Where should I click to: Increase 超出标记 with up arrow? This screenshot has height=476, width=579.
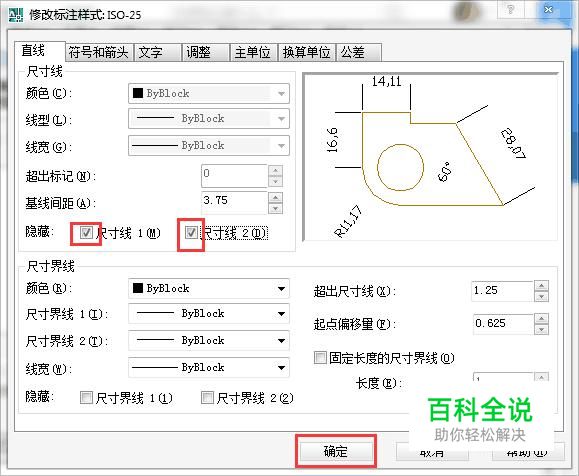pyautogui.click(x=275, y=170)
